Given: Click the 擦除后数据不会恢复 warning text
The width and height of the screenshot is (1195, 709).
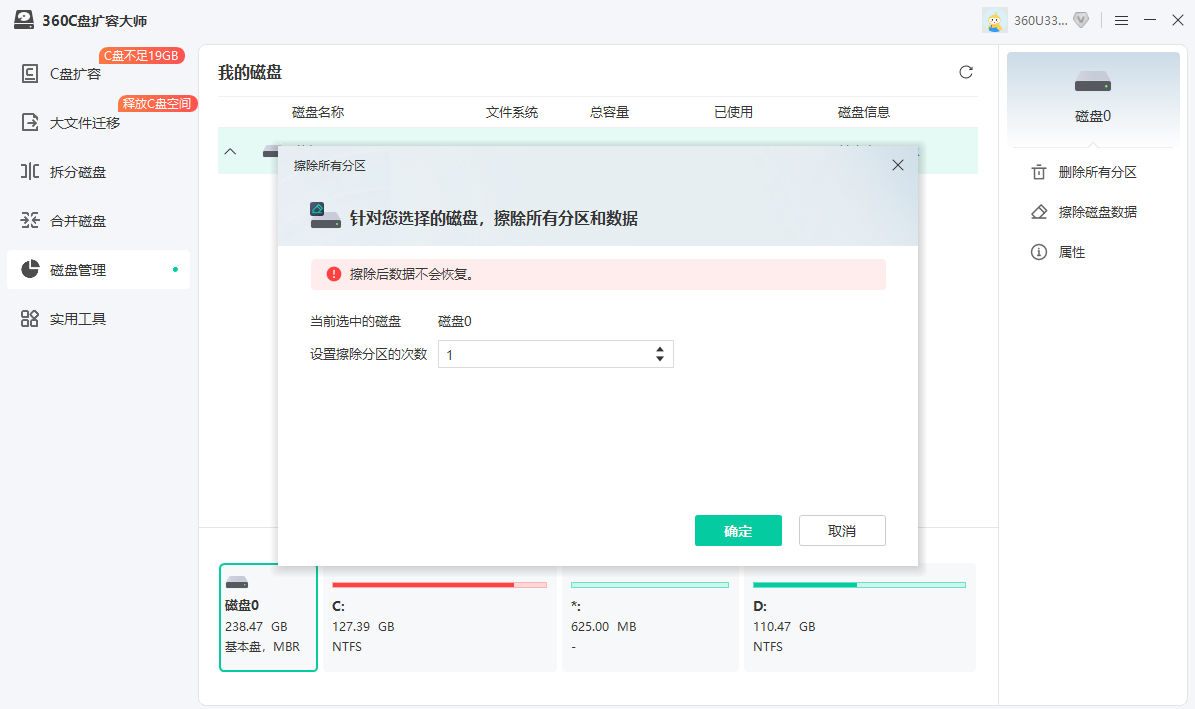Looking at the screenshot, I should click(x=412, y=274).
